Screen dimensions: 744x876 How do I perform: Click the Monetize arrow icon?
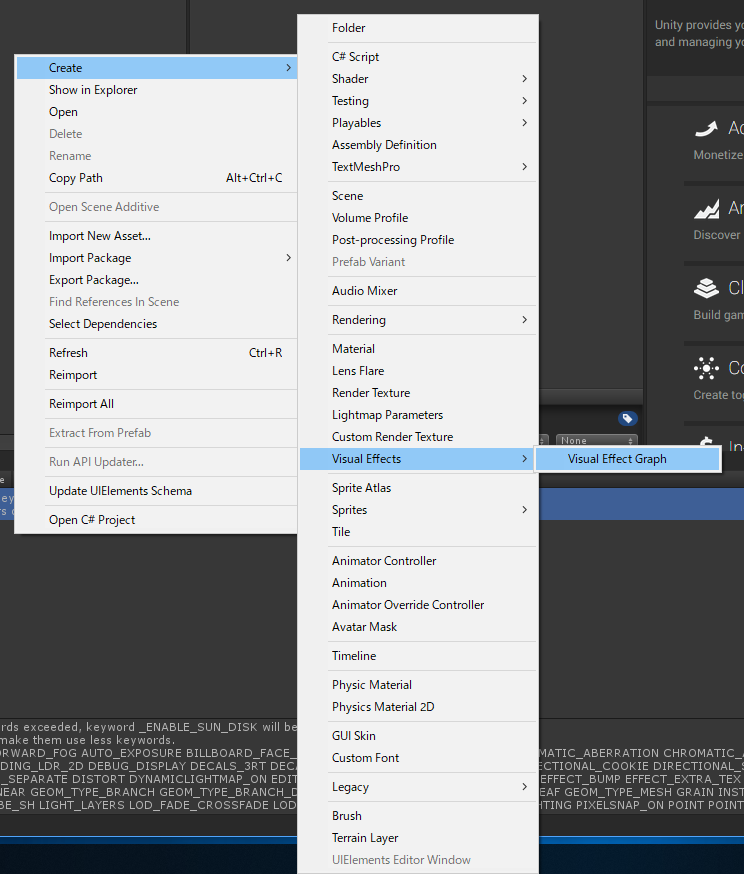pos(706,129)
